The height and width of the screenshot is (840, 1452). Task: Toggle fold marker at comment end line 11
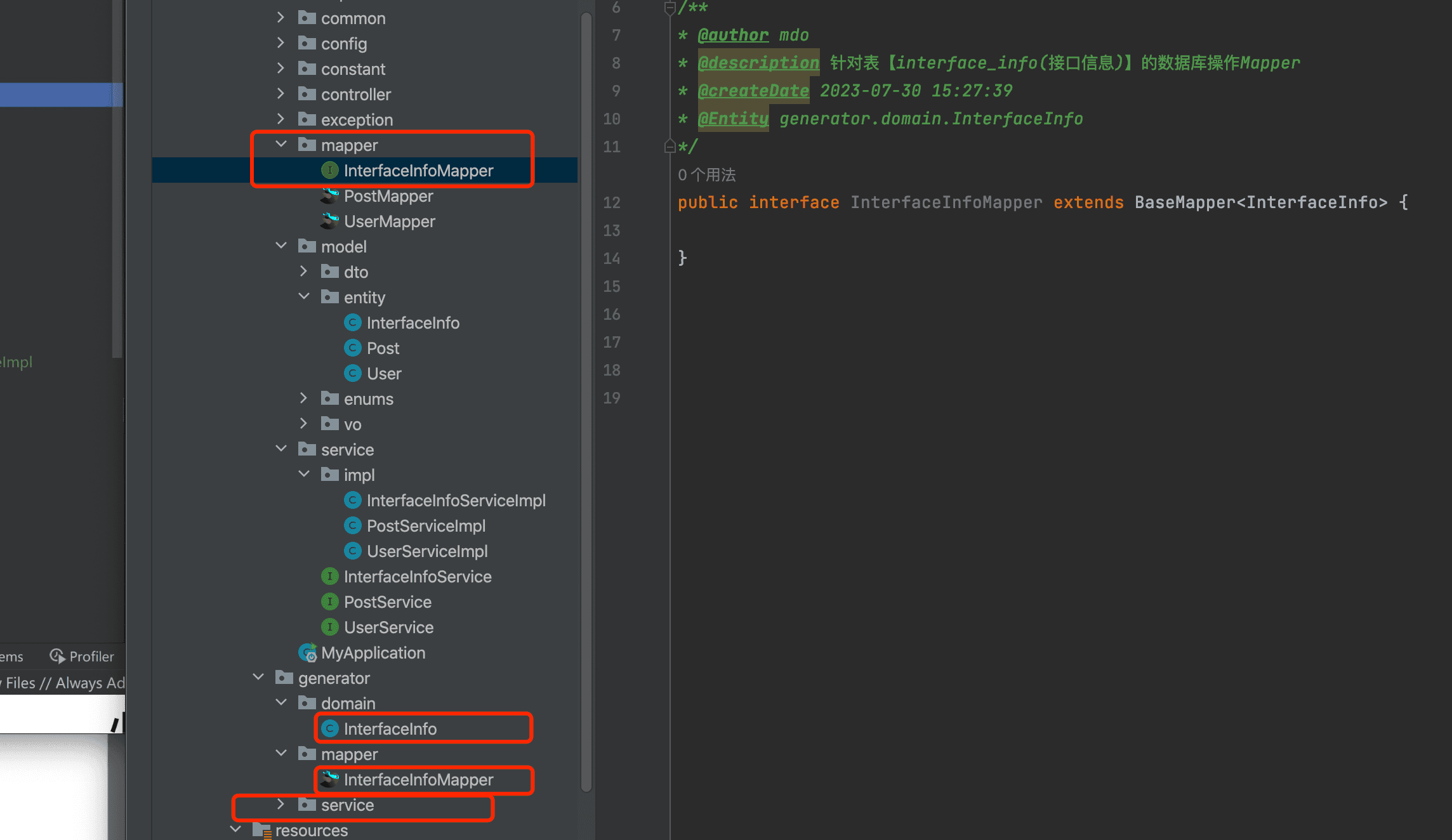[669, 147]
